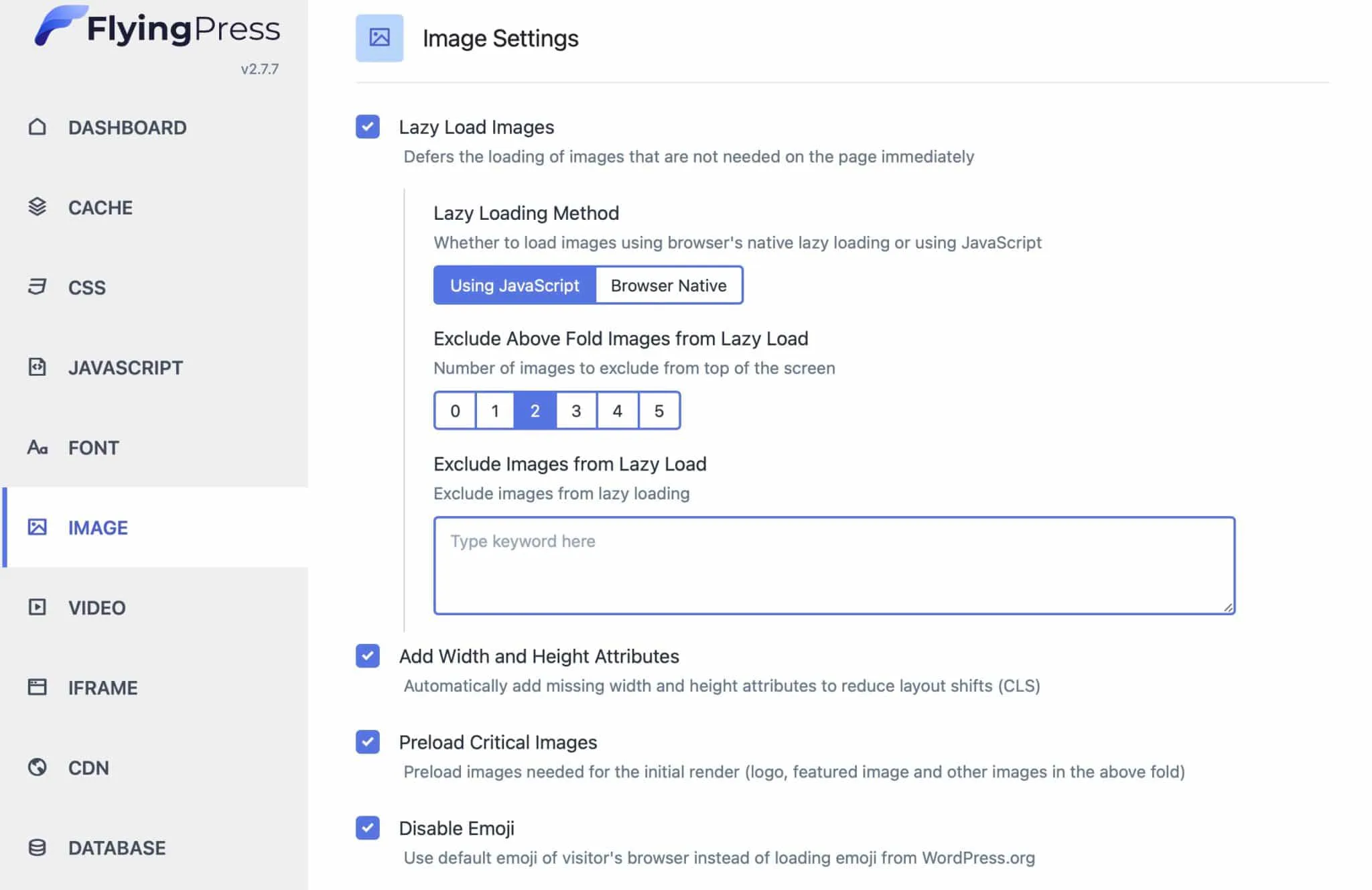1372x890 pixels.
Task: Click the Font Aa icon
Action: (x=38, y=447)
